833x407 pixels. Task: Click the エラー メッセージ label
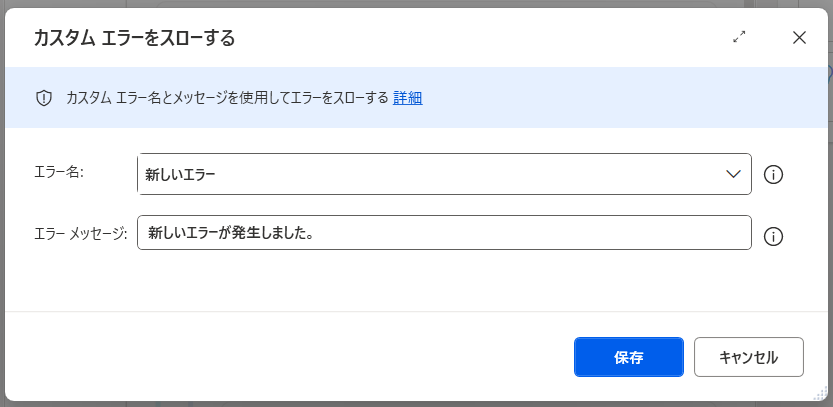tap(80, 233)
